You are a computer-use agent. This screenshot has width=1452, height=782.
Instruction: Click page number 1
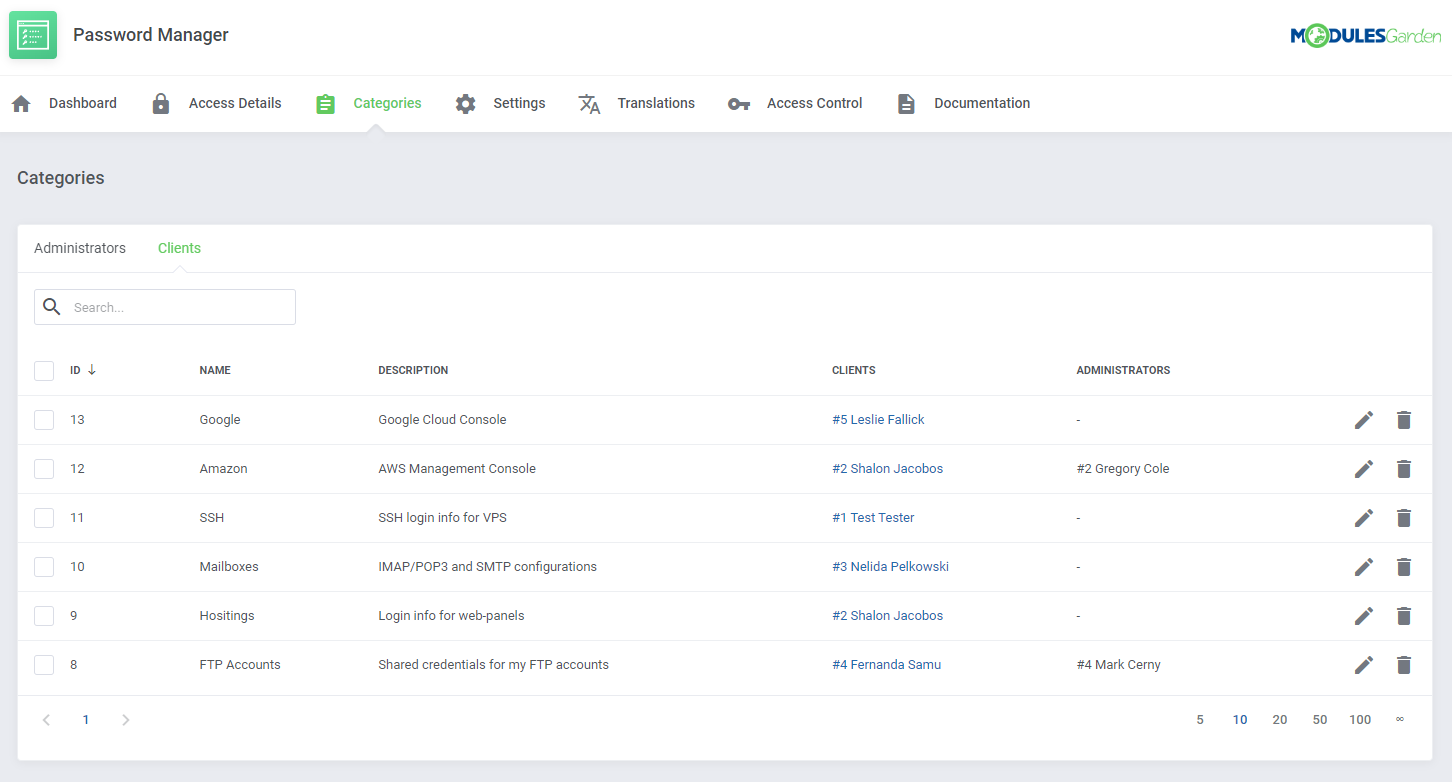click(x=86, y=720)
